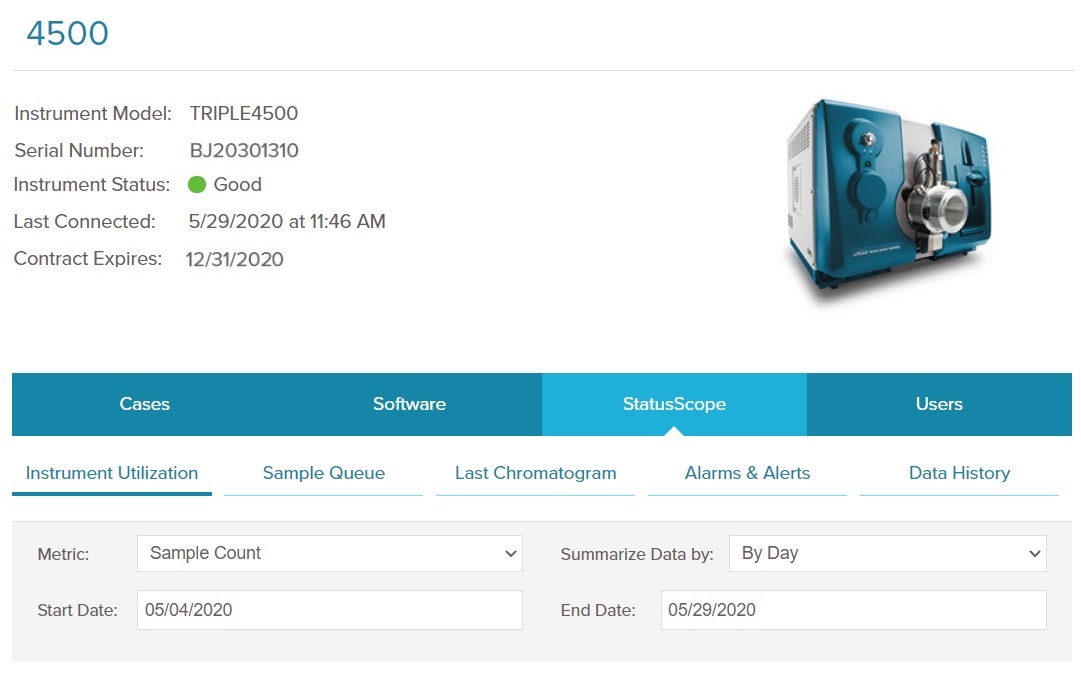The image size is (1081, 681).
Task: Click the serial number BJ20301310
Action: 244,151
